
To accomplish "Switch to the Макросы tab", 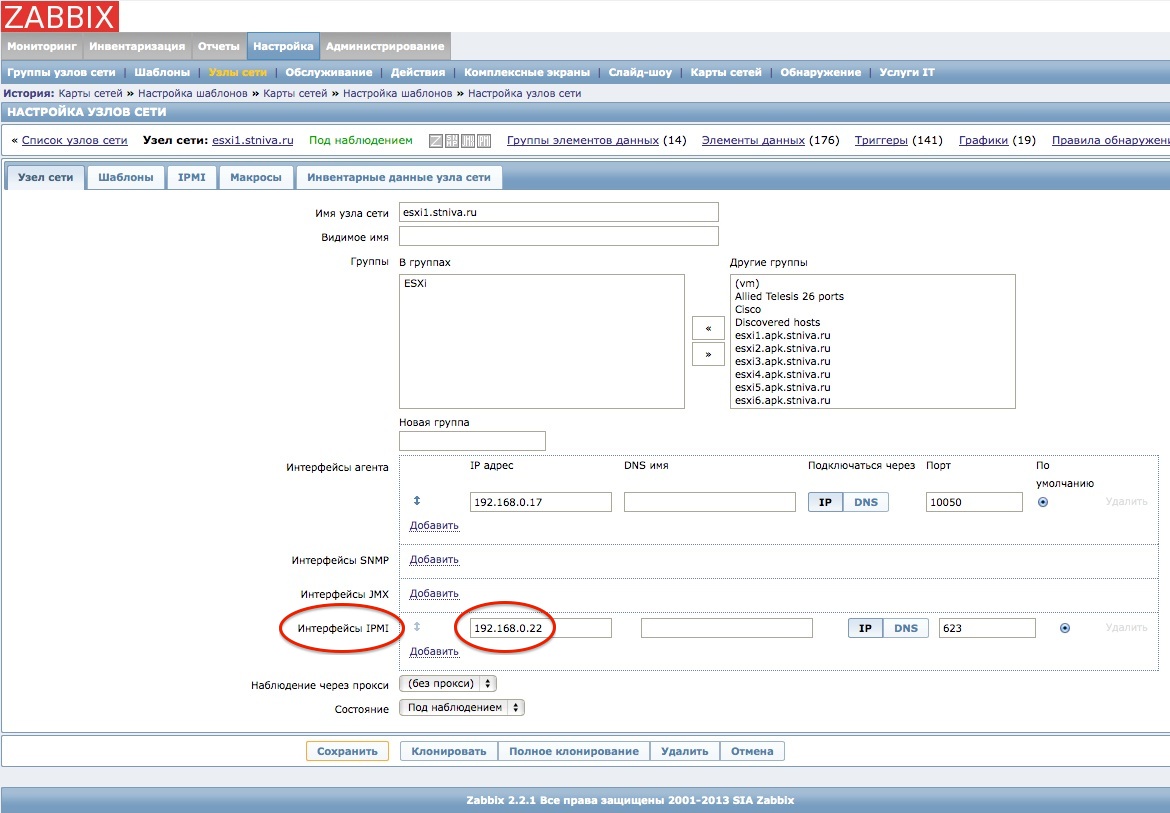I will [x=256, y=177].
